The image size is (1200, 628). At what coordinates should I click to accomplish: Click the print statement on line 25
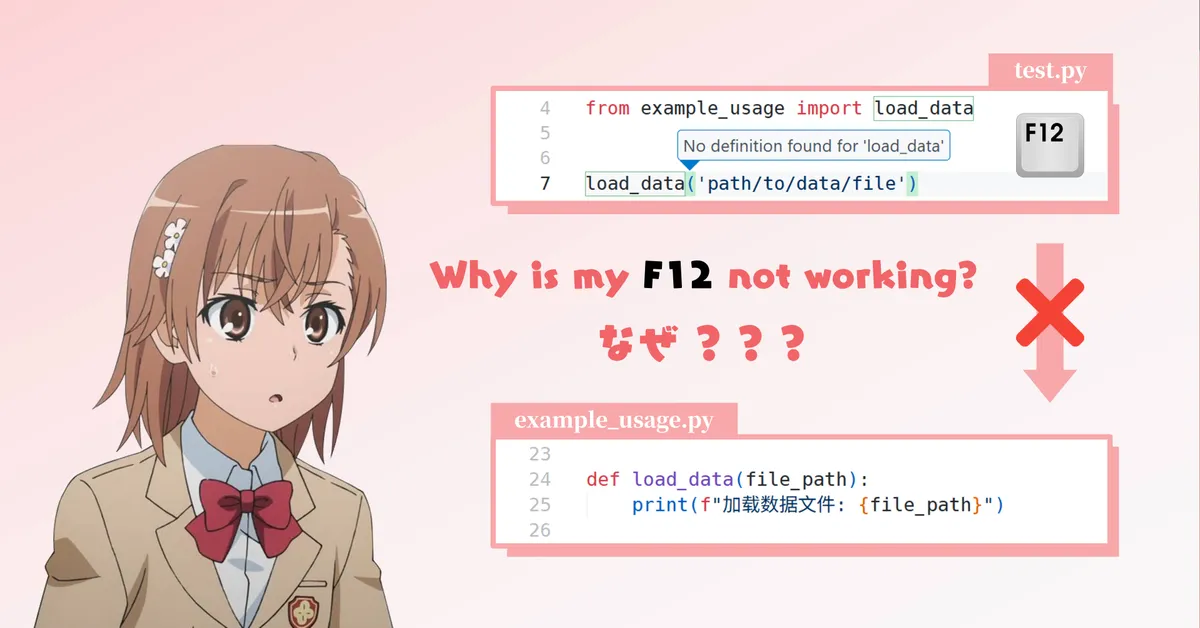click(817, 505)
